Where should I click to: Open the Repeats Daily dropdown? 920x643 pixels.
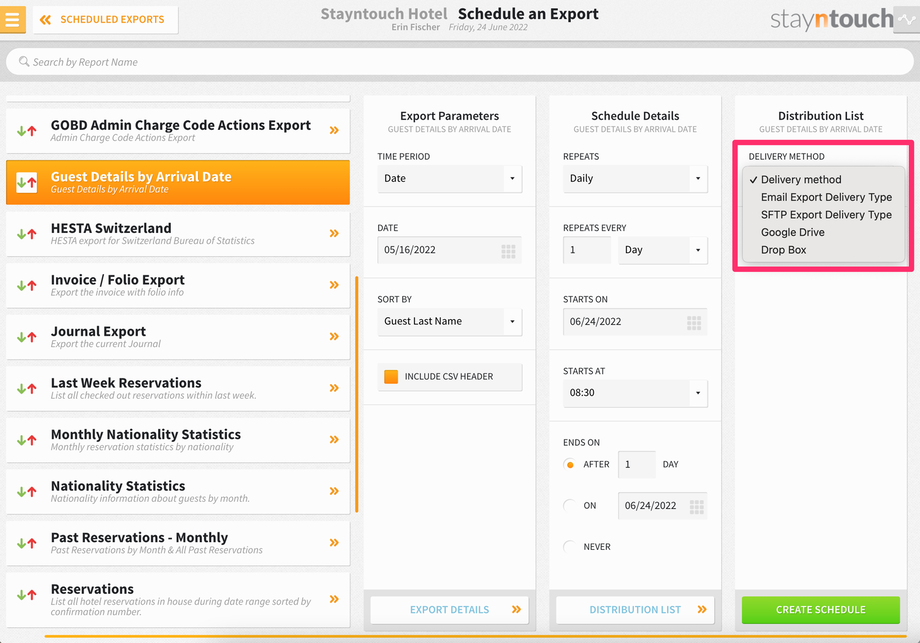pos(635,178)
